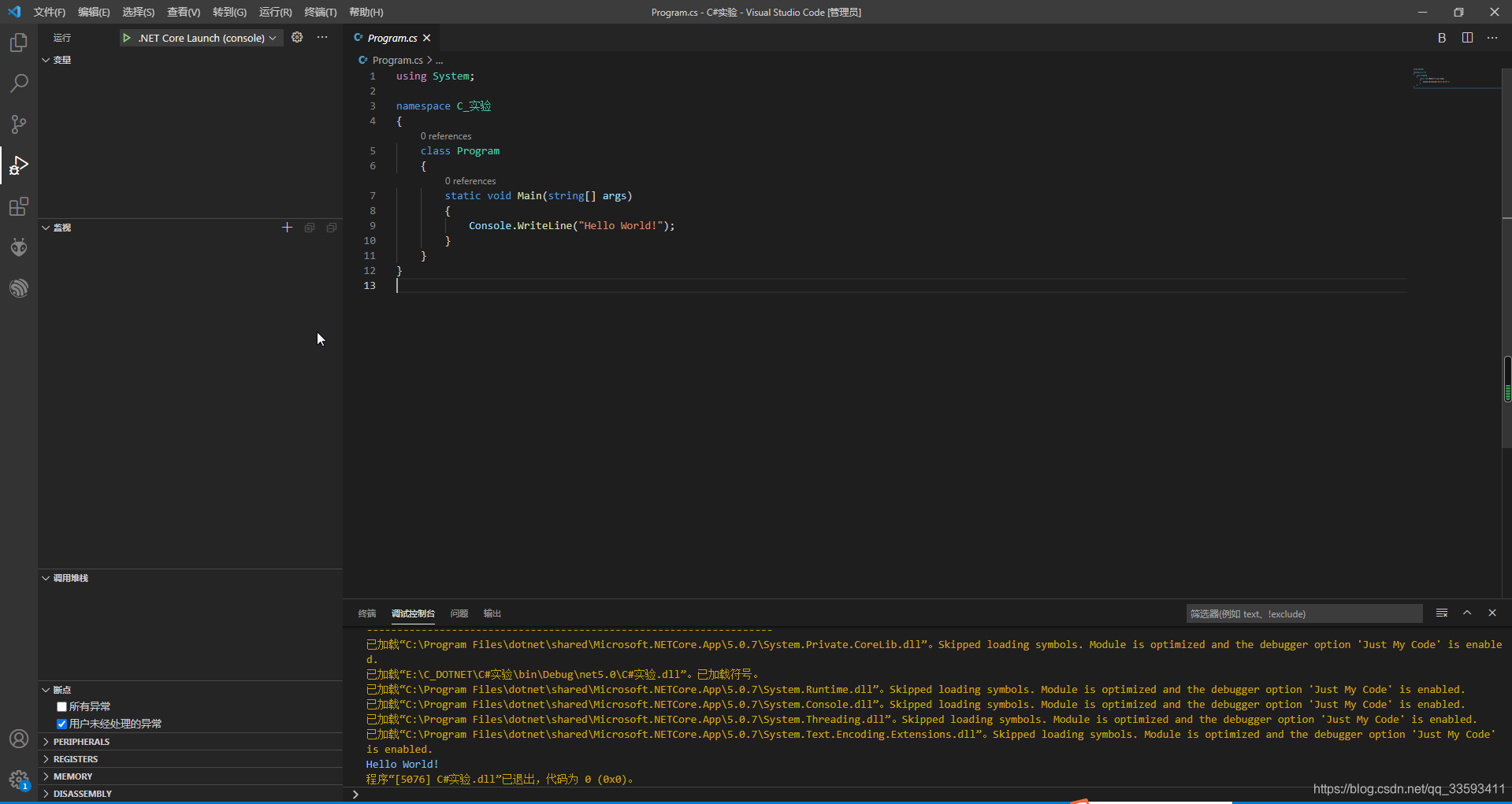Open the 编辑(E) menu

94,12
